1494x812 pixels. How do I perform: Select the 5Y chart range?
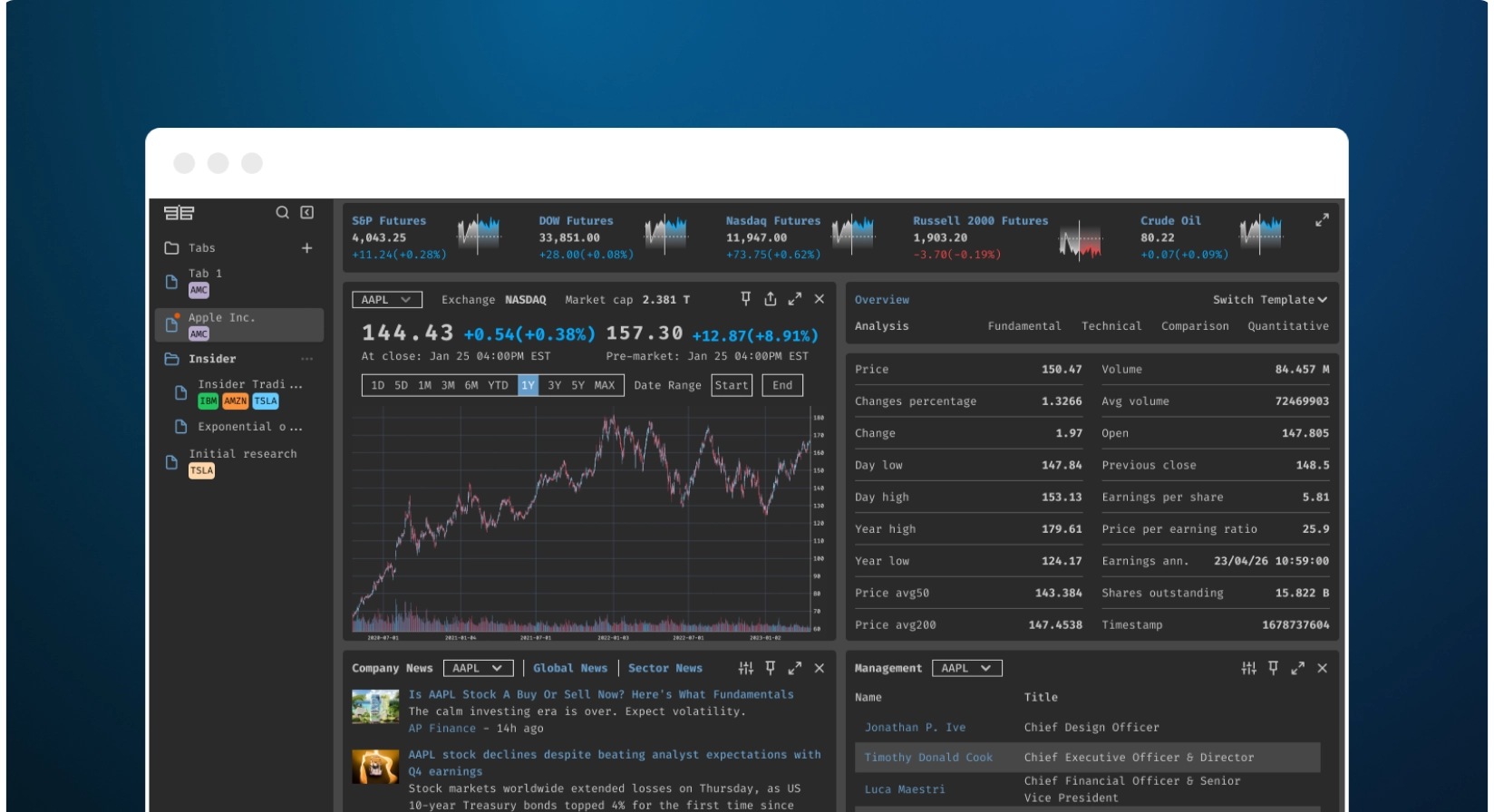tap(577, 385)
